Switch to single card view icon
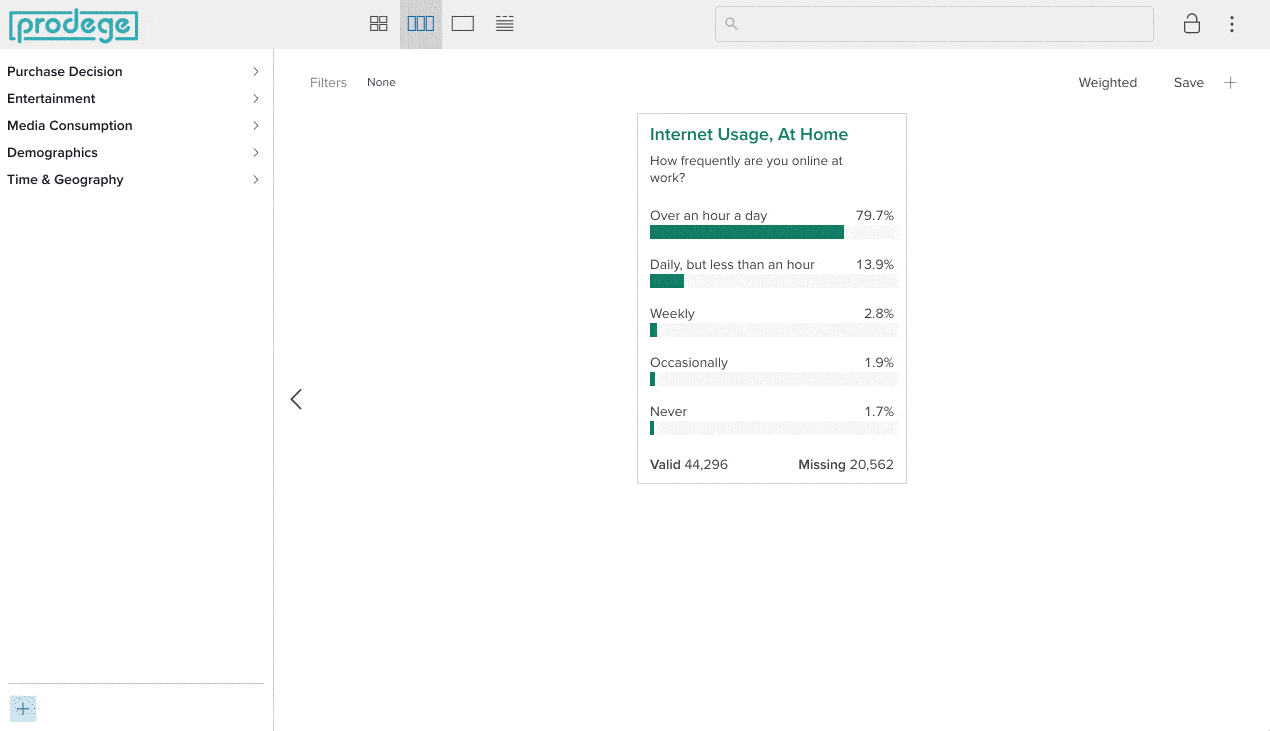 click(462, 24)
